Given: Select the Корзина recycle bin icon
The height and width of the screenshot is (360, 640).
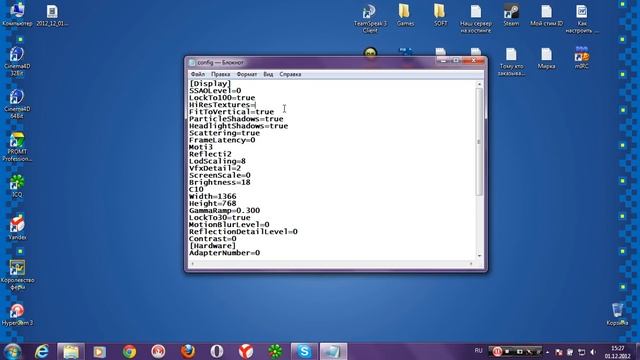Looking at the screenshot, I should tap(617, 314).
